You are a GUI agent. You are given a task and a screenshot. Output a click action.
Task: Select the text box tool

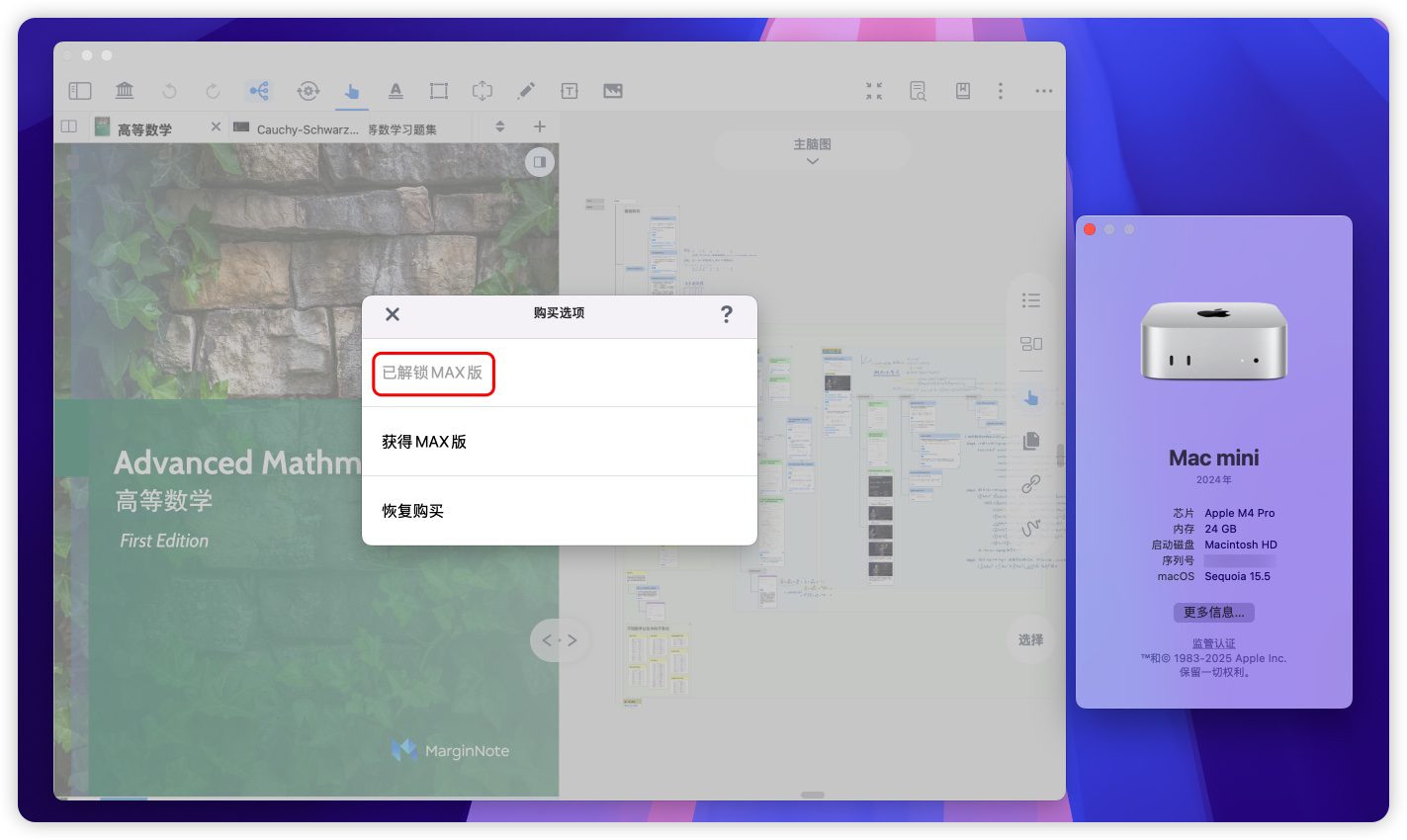[x=570, y=91]
